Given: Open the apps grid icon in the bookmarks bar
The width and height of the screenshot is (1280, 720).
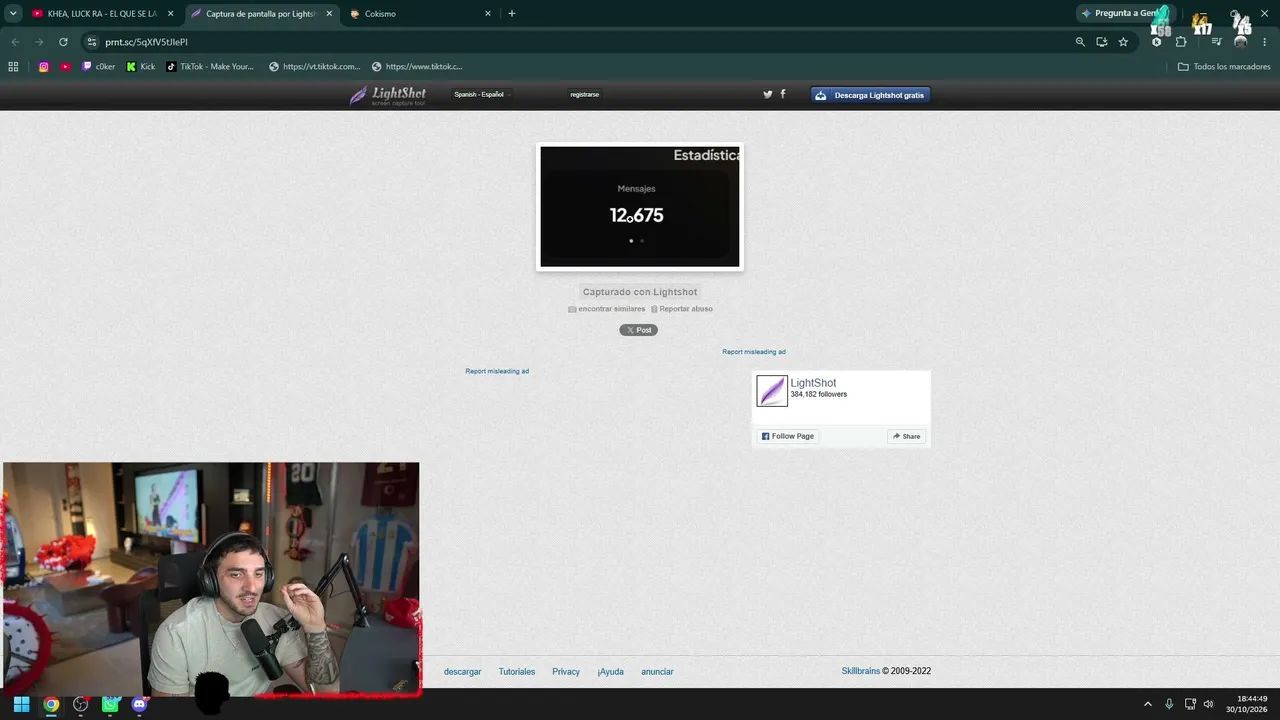Looking at the screenshot, I should pyautogui.click(x=13, y=67).
